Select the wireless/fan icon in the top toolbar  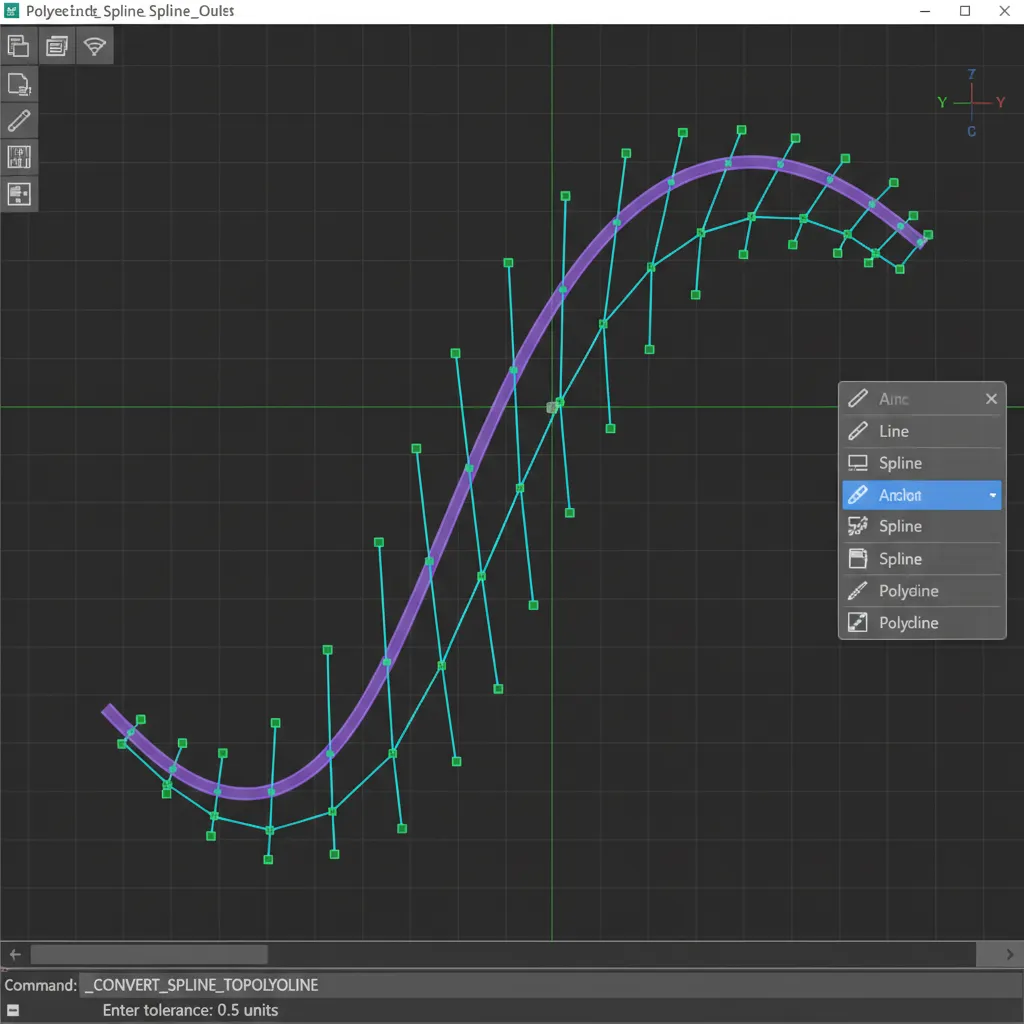click(x=95, y=46)
